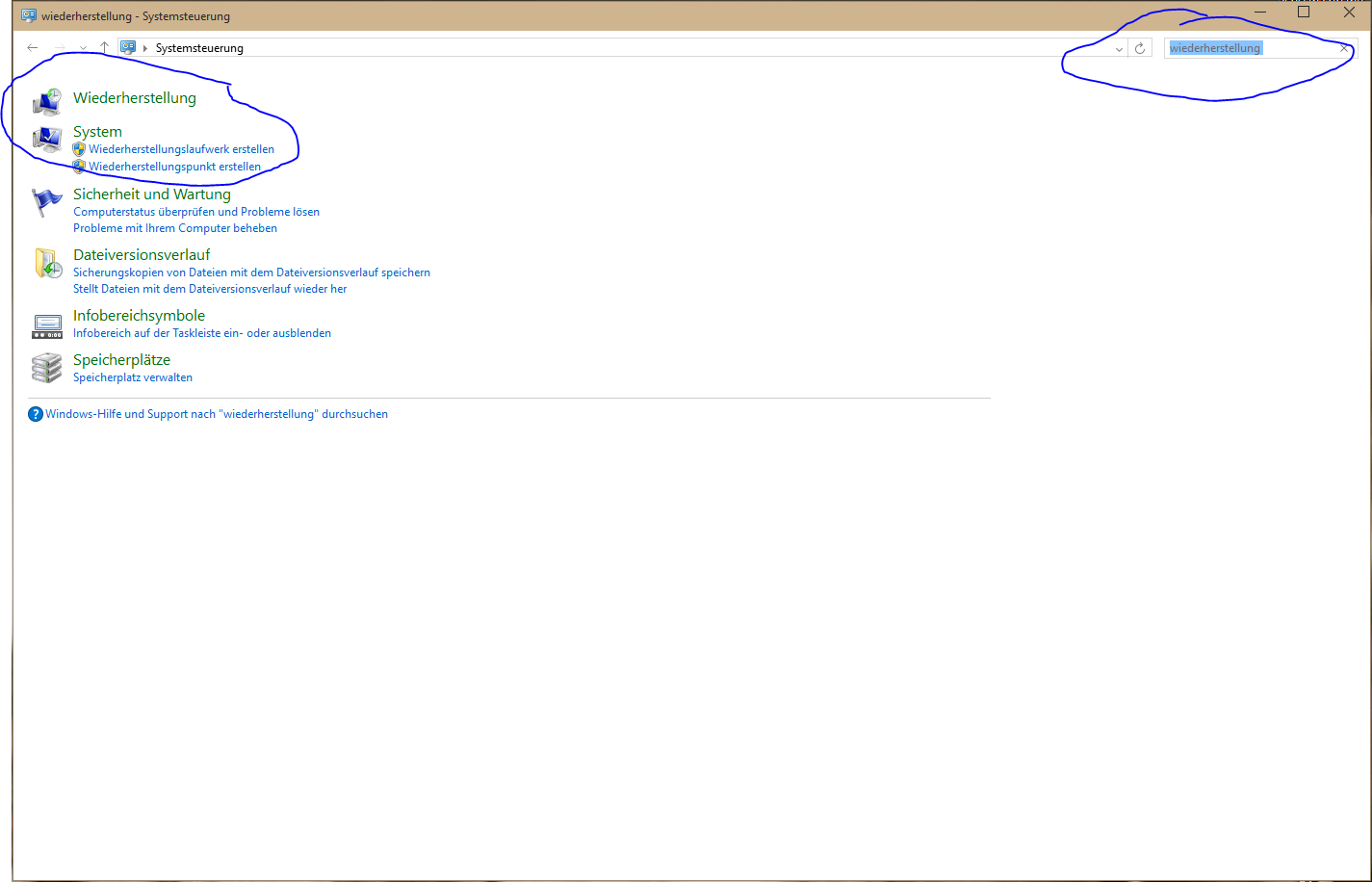The height and width of the screenshot is (882, 1372).
Task: Open Wiederherstellungslaufwerk erstellen
Action: [182, 149]
